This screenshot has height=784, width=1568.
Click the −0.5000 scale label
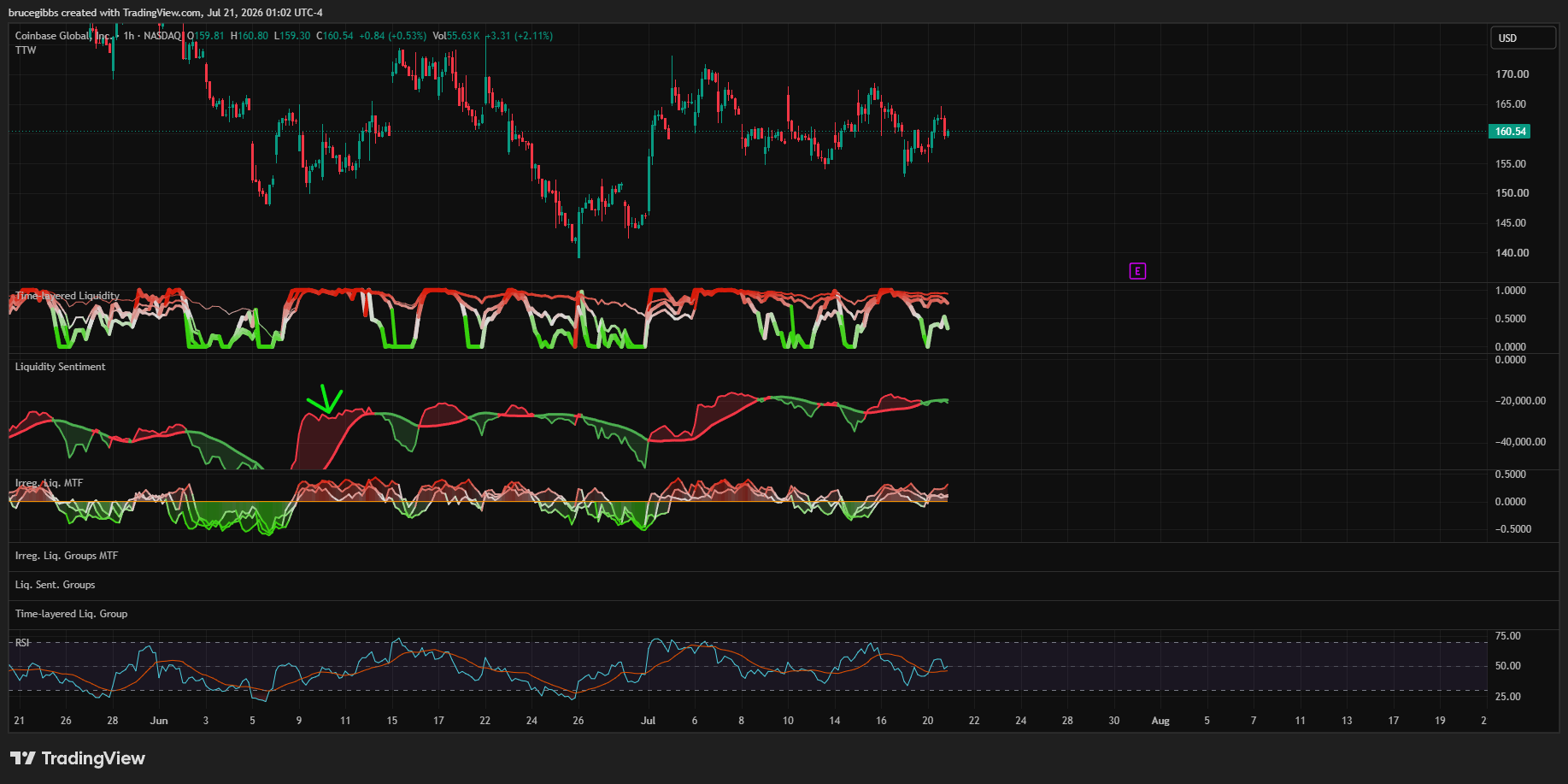coord(1513,529)
